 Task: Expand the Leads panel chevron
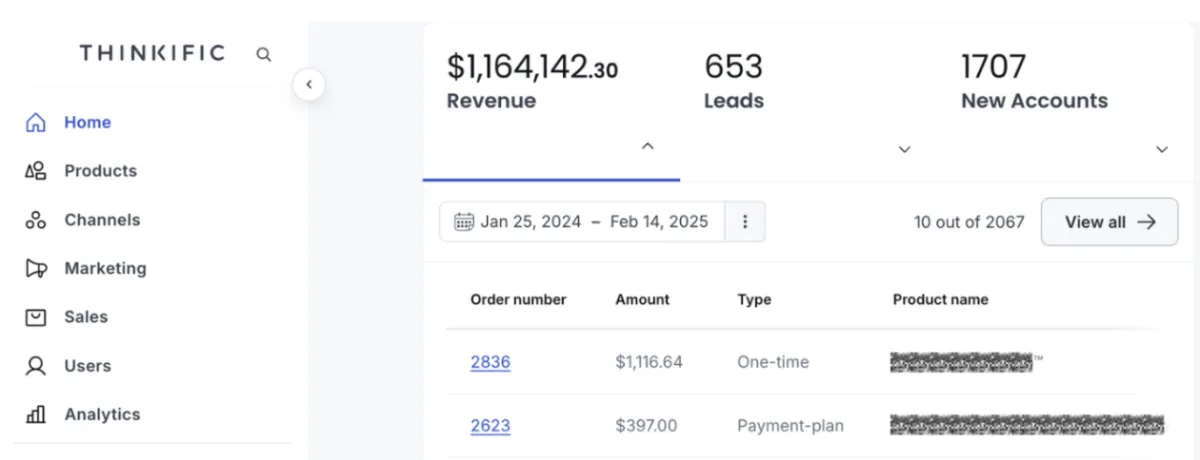[904, 149]
